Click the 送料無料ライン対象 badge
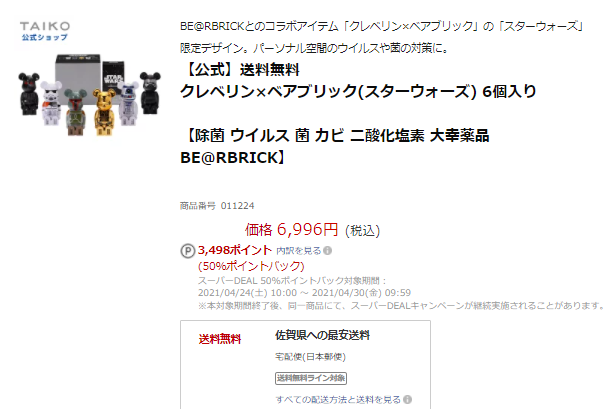The height and width of the screenshot is (409, 606). 311,378
